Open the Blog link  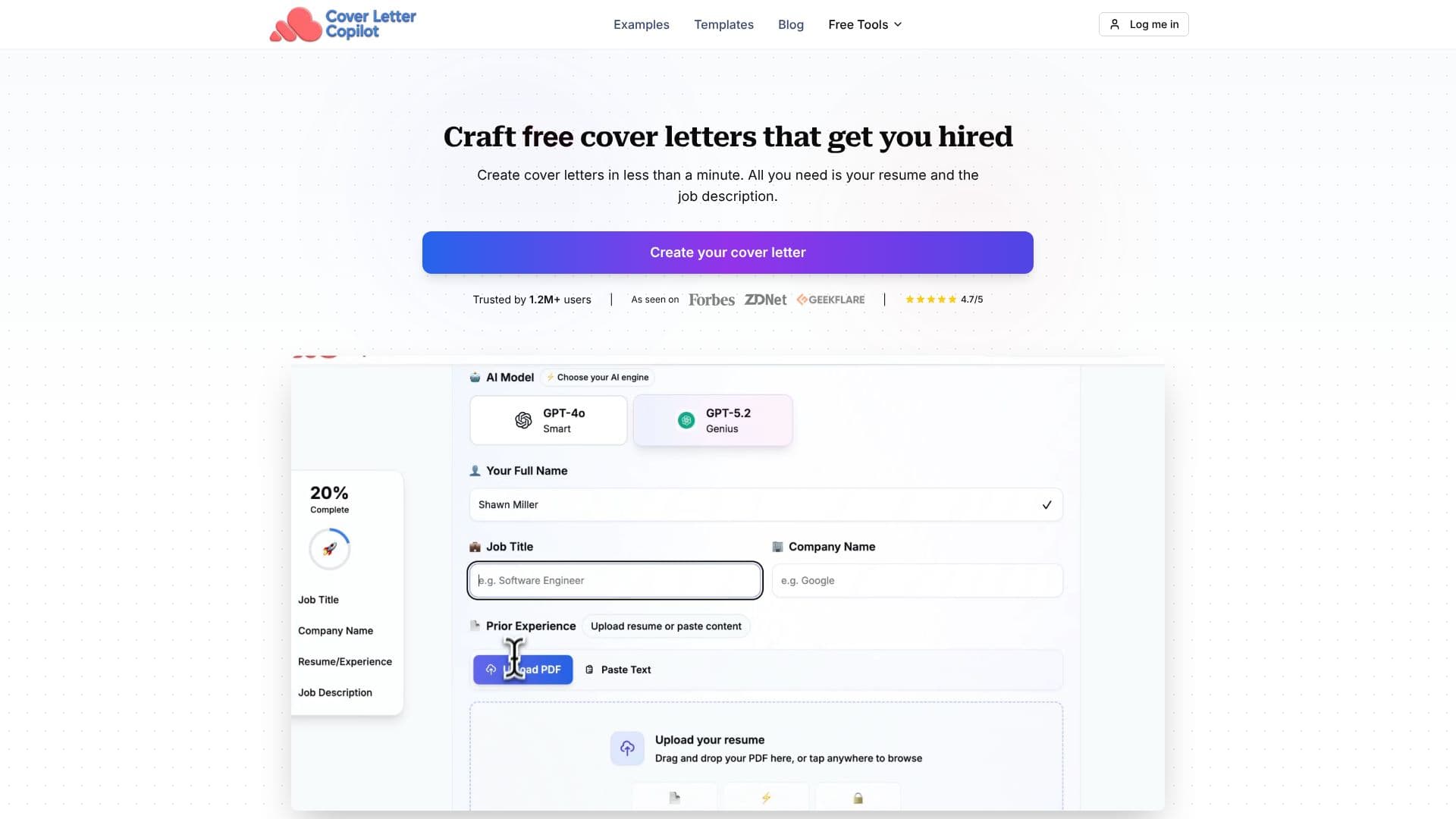coord(791,24)
